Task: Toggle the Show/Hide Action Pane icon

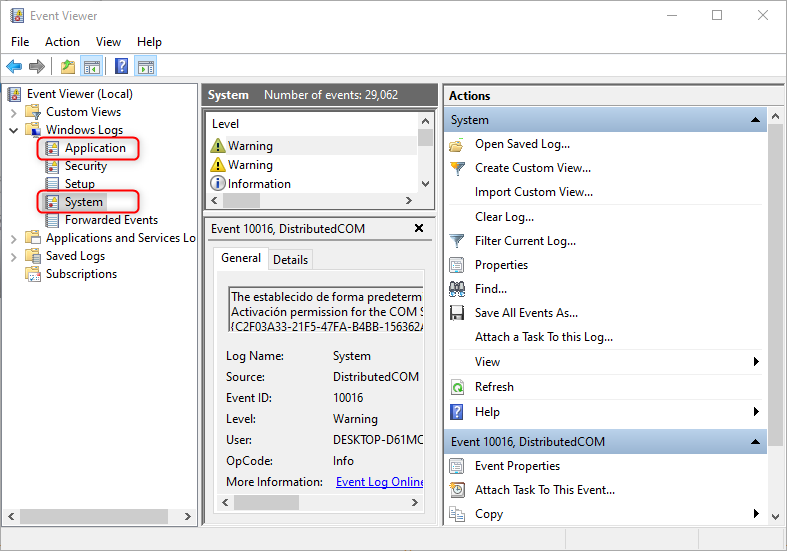Action: (x=146, y=67)
